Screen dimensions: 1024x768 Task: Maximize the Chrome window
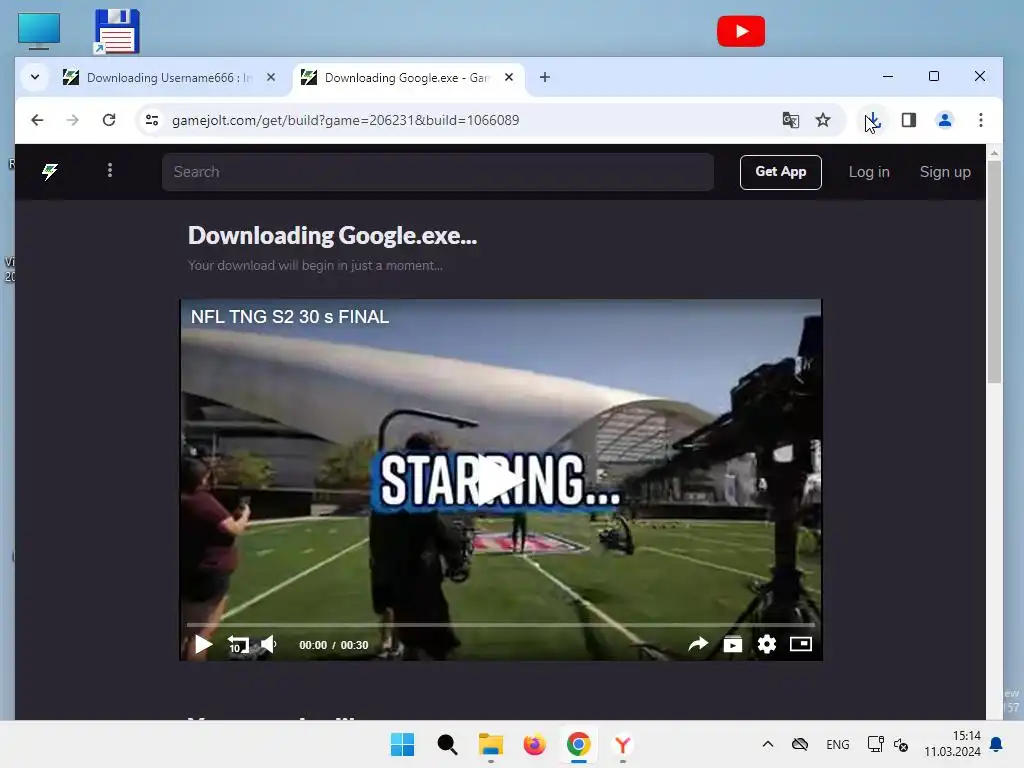click(934, 76)
